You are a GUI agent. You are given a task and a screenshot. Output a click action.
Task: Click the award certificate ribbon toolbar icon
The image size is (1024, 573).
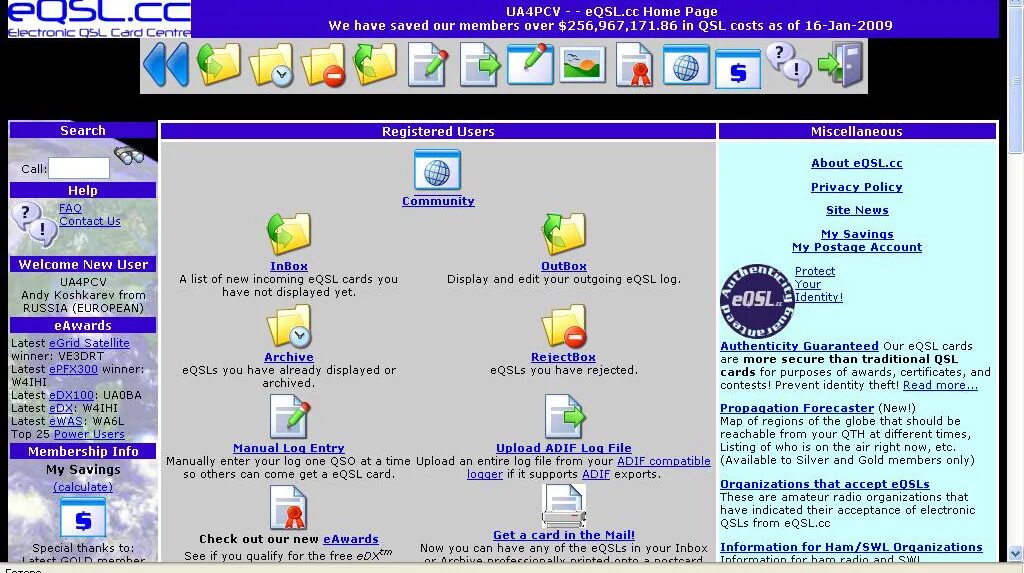pyautogui.click(x=634, y=65)
